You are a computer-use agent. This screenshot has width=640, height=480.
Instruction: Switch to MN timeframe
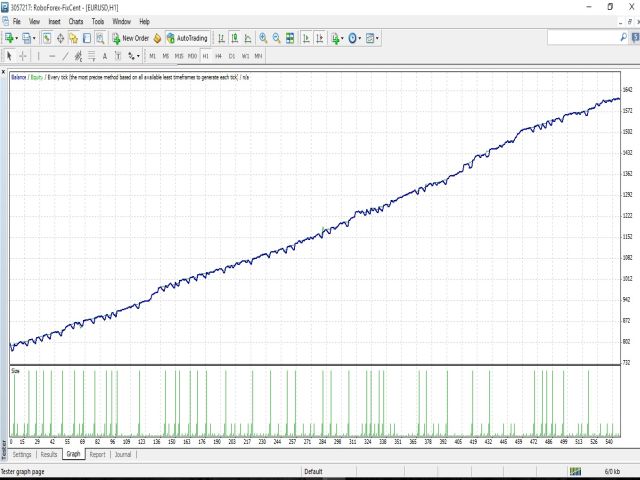click(258, 56)
